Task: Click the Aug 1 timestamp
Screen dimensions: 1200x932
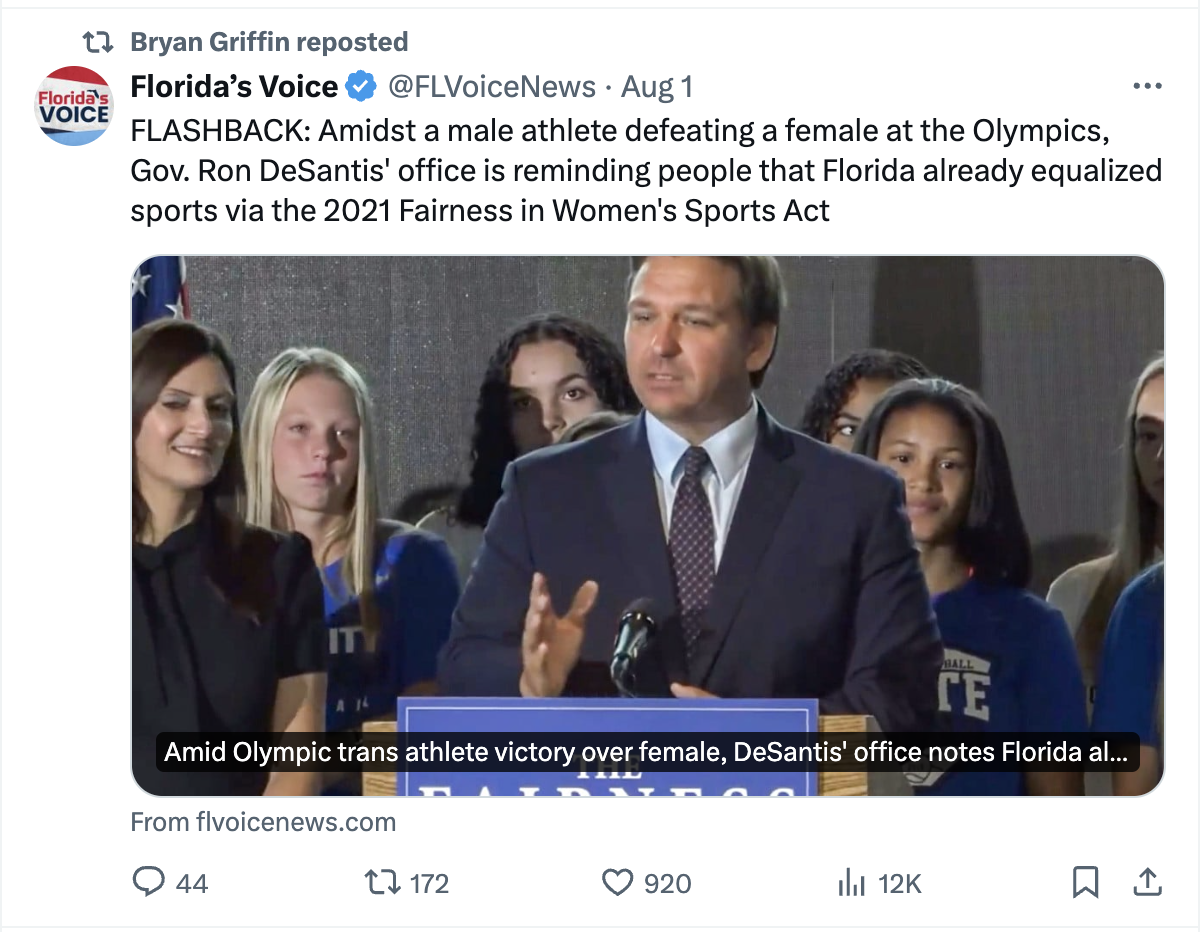Action: (x=657, y=87)
